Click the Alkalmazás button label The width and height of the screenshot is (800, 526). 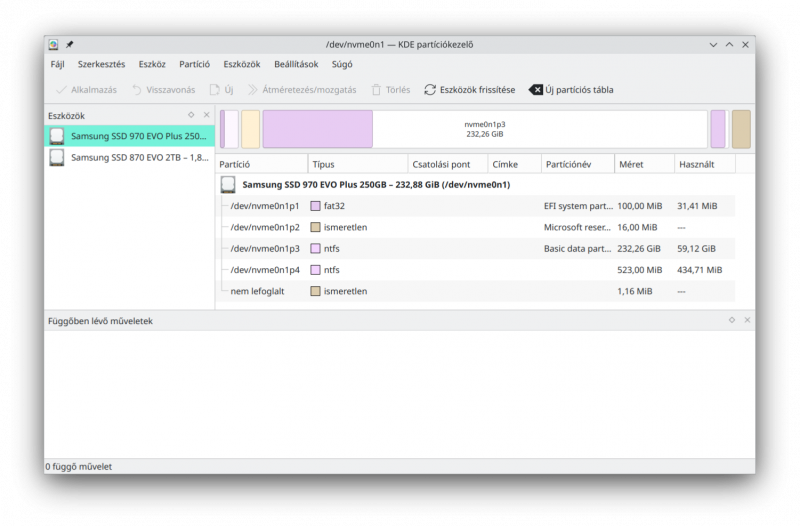(x=94, y=90)
